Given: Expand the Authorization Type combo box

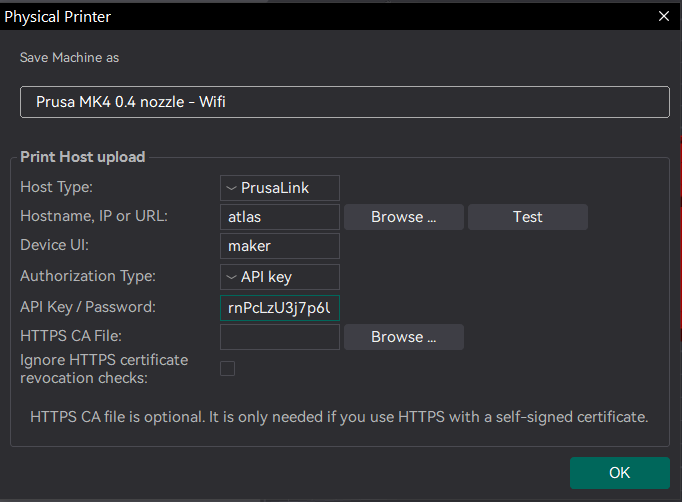Looking at the screenshot, I should pos(280,277).
